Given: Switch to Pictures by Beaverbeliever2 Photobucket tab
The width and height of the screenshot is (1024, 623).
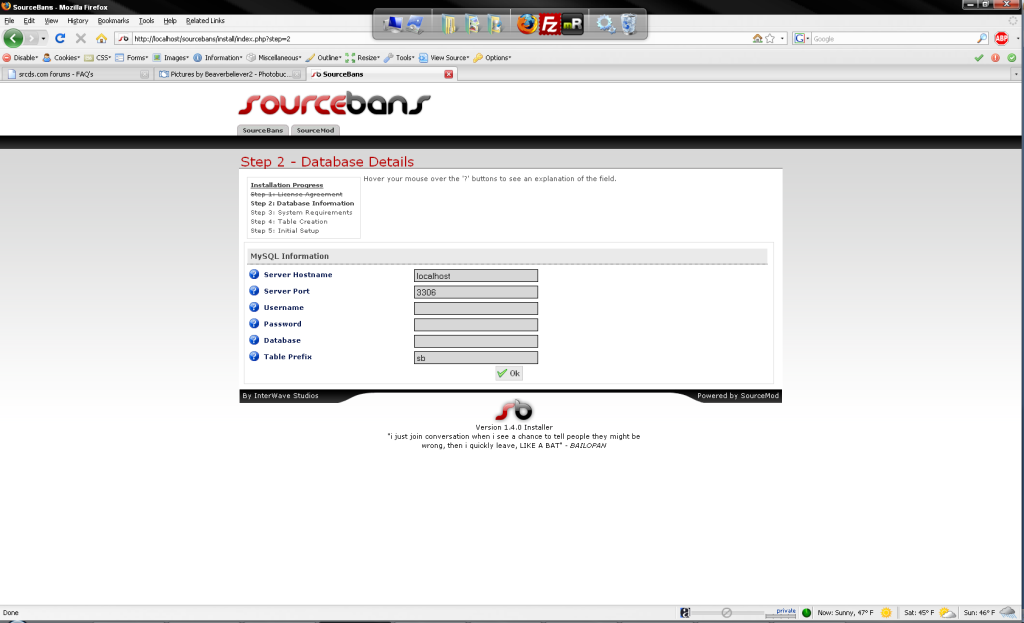Looking at the screenshot, I should pyautogui.click(x=230, y=74).
